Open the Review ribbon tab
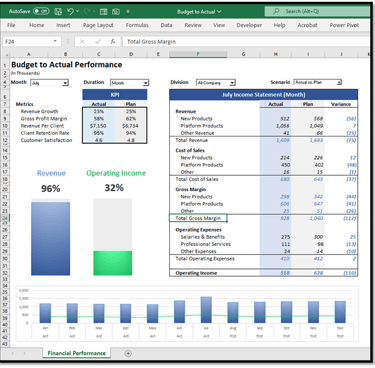 pos(193,25)
